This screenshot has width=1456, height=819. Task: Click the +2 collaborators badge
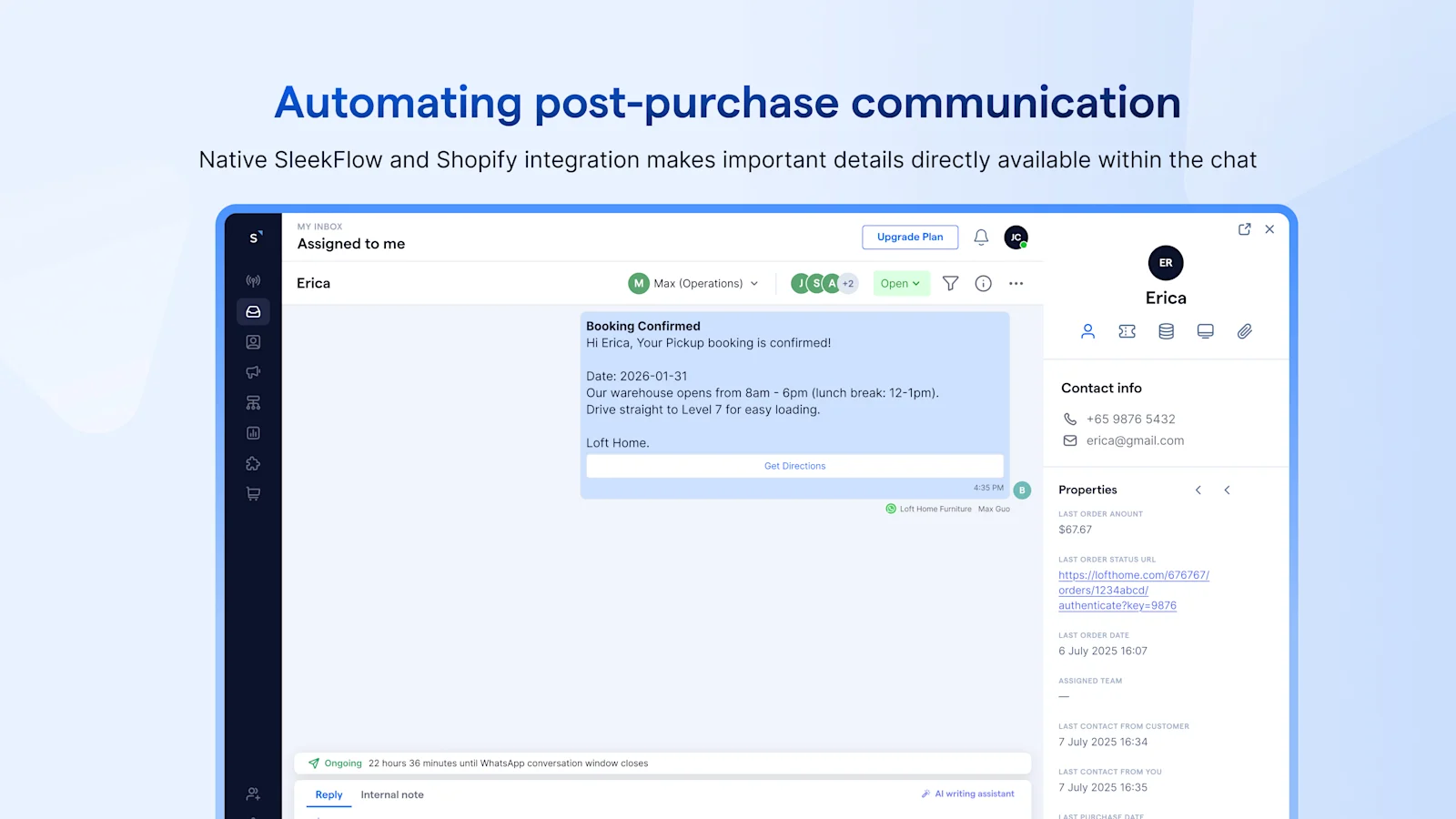click(x=848, y=283)
